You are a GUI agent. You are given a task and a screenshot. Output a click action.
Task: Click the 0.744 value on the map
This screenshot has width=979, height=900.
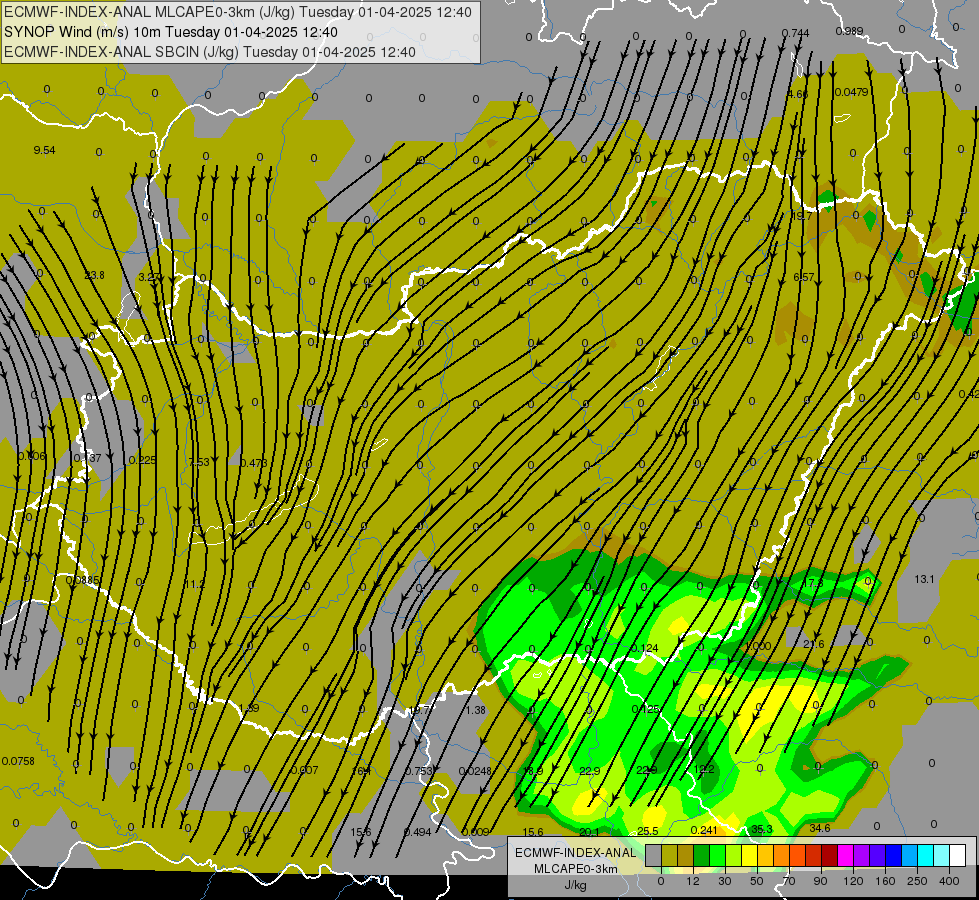click(x=795, y=32)
